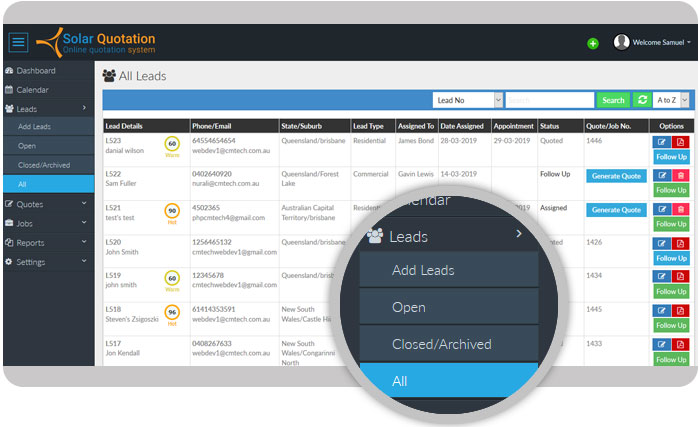Click Follow Up for lead L520
The width and height of the screenshot is (700, 427).
pyautogui.click(x=671, y=258)
